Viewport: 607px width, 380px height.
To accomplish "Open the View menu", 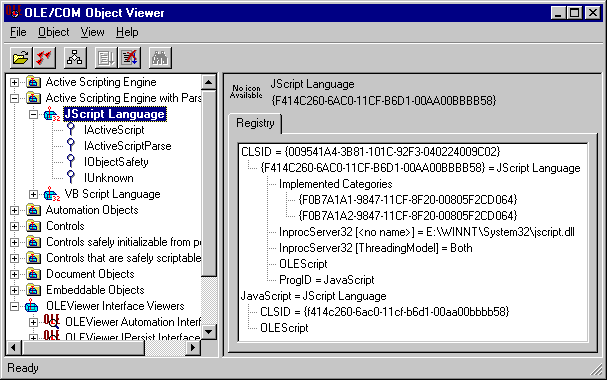I will click(x=92, y=32).
